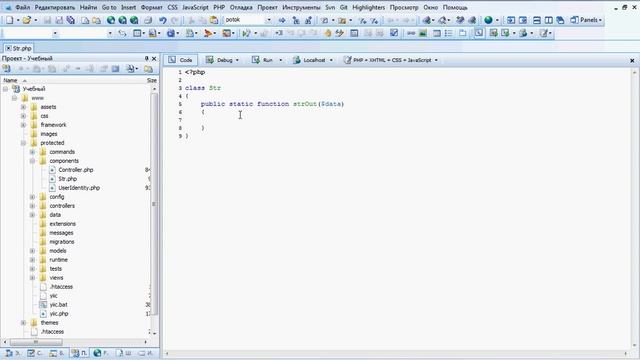Expand the models folder node
The height and width of the screenshot is (360, 640).
[32, 251]
